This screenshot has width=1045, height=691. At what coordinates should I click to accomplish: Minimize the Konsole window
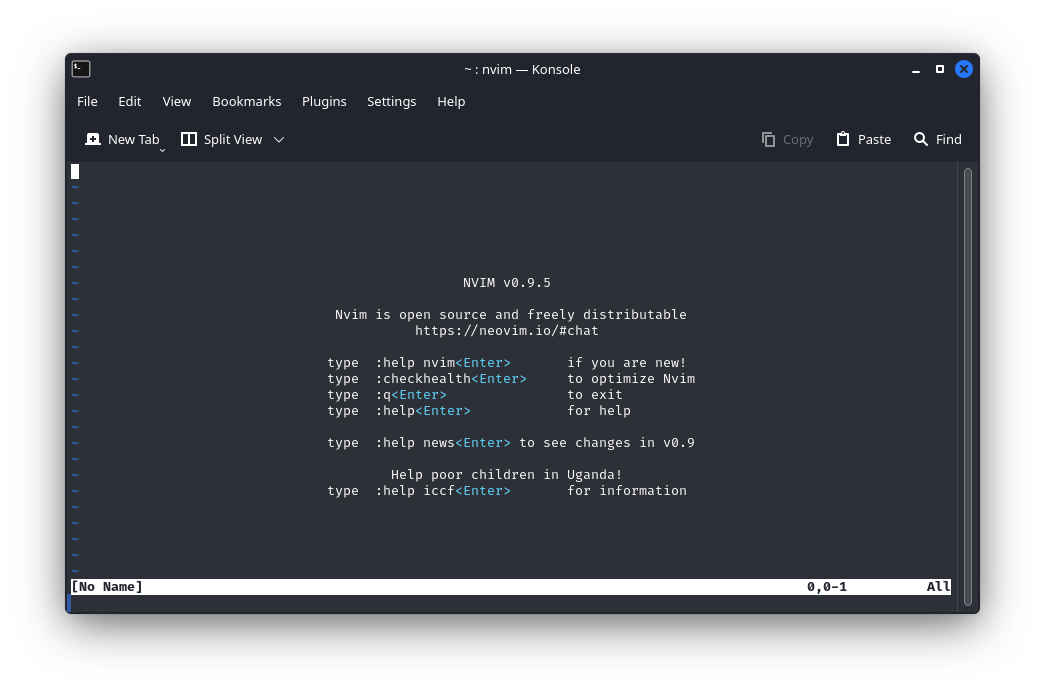click(916, 69)
